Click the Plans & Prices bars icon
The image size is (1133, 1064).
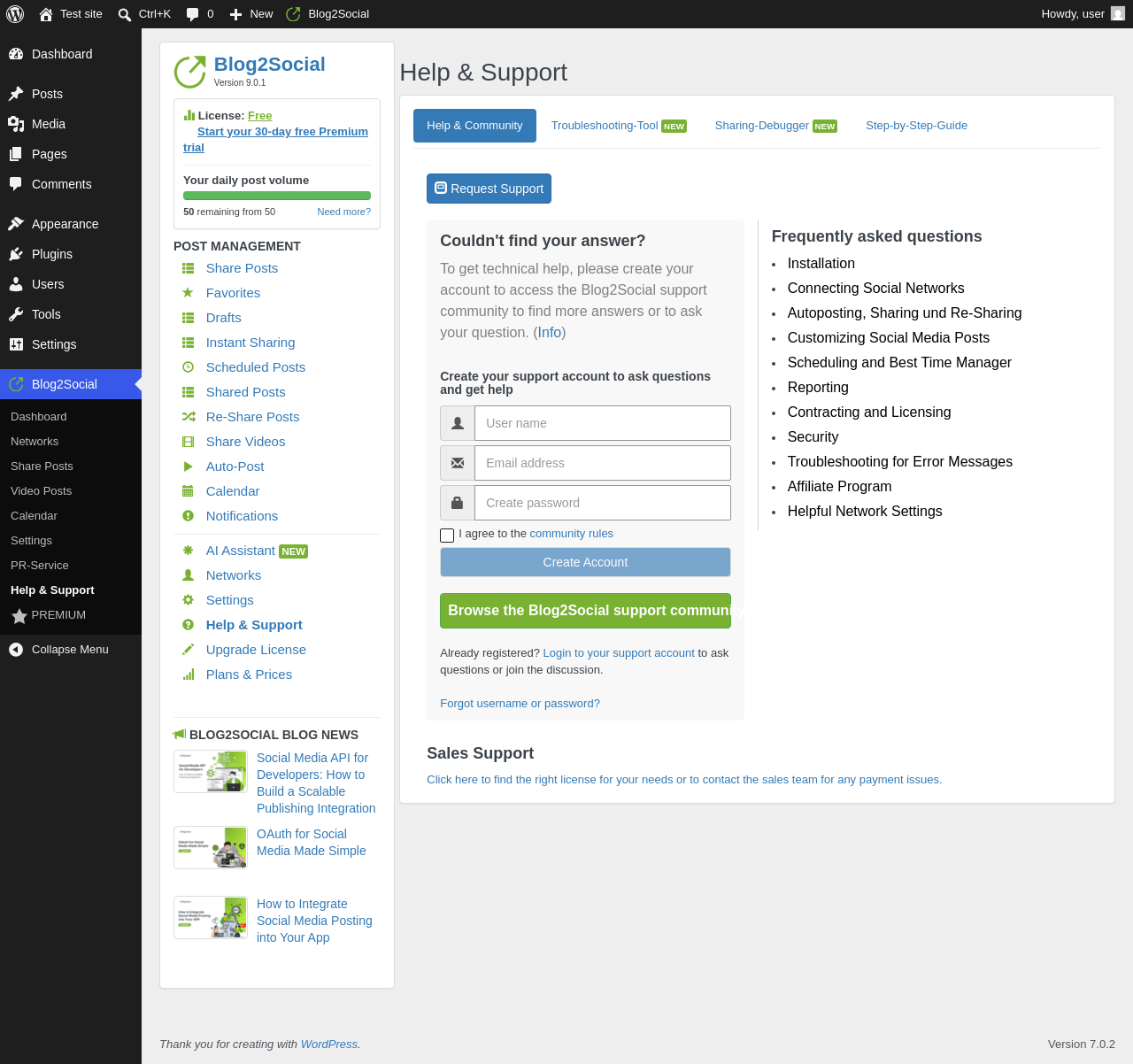(x=188, y=674)
